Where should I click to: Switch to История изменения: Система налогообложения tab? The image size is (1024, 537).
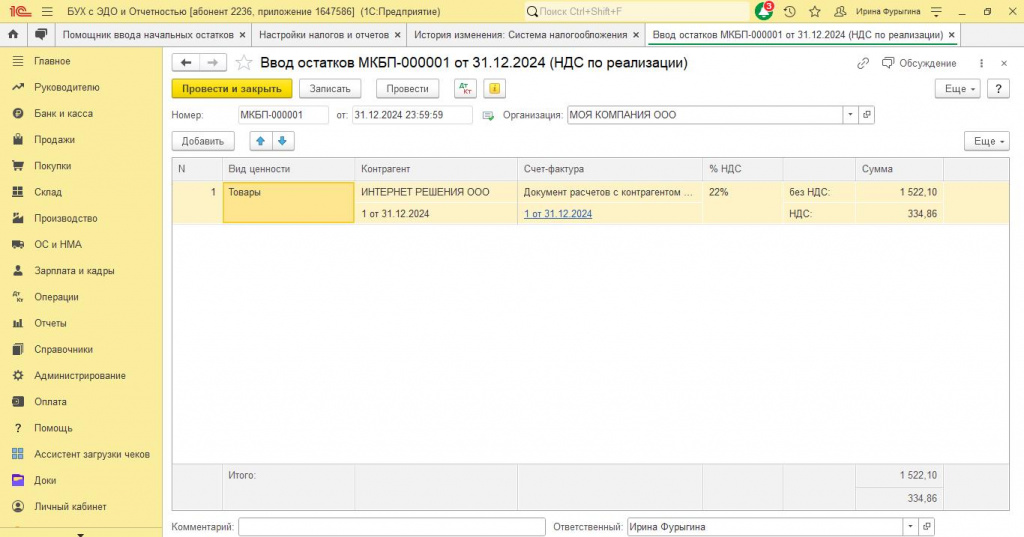(520, 35)
